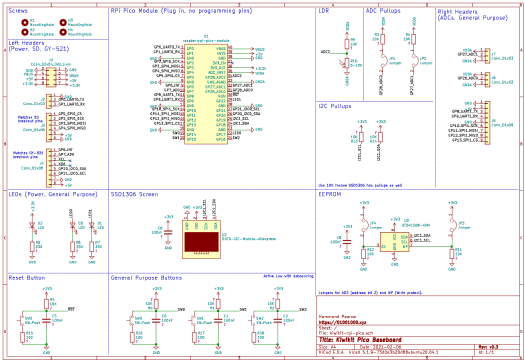This screenshot has width=525, height=362.
Task: Click the 'ADC Pullups' section heading
Action: (383, 11)
